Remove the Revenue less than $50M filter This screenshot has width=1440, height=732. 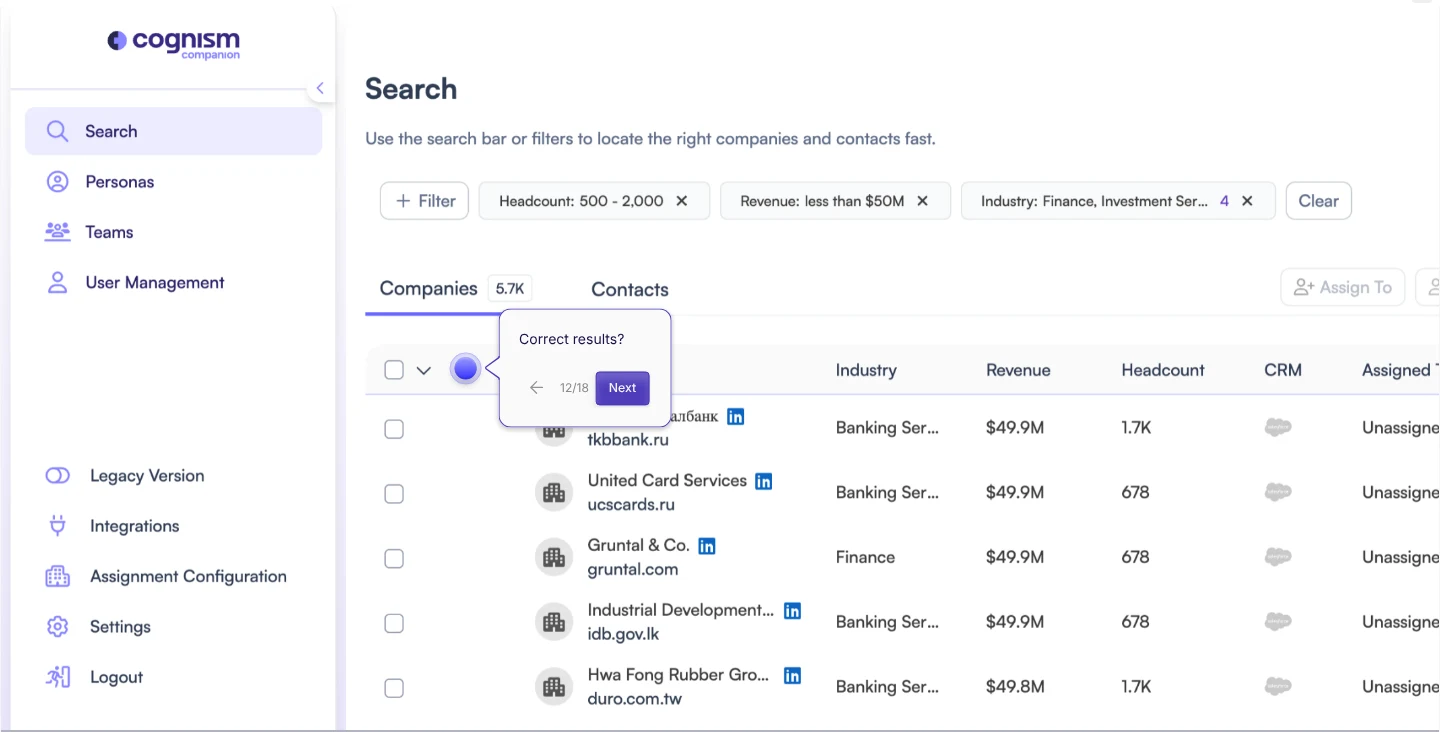coord(923,201)
